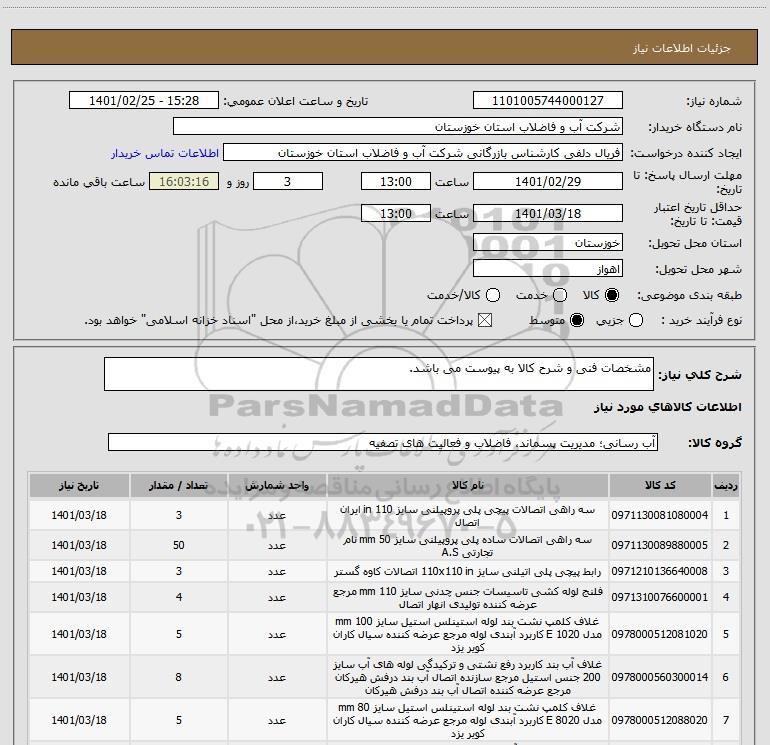Click the announcement date field 1401/02/25 - 15:28
Image resolution: width=770 pixels, height=745 pixels.
(x=144, y=101)
